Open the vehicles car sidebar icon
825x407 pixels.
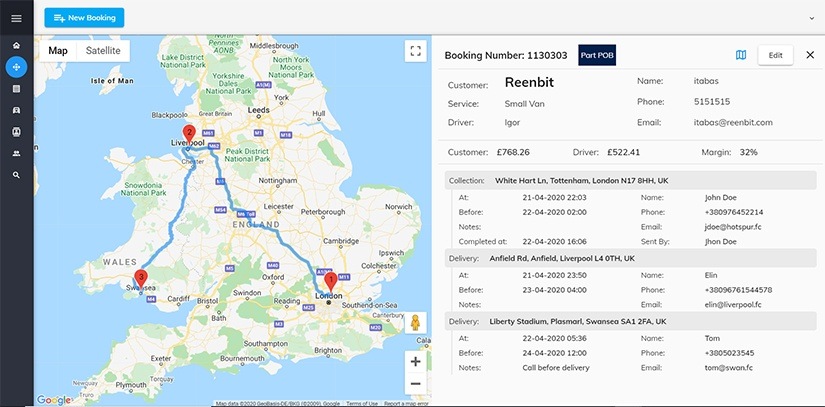(x=16, y=110)
